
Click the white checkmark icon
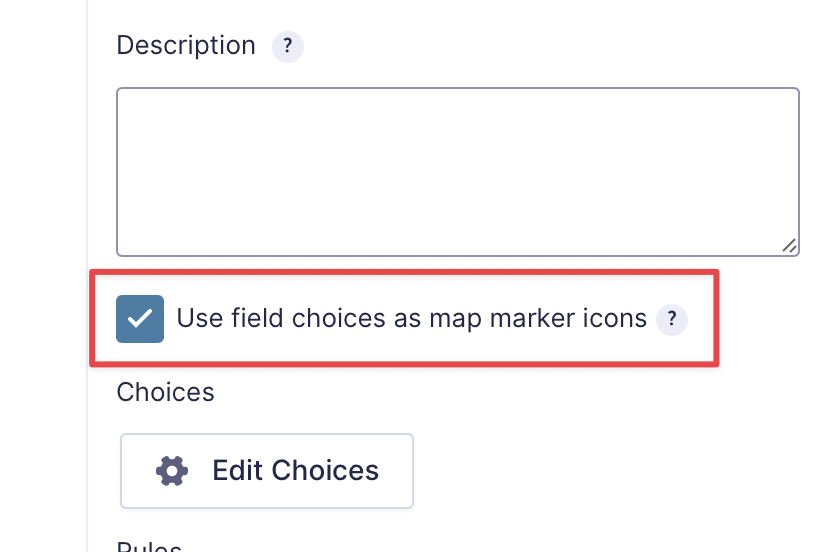tap(140, 319)
